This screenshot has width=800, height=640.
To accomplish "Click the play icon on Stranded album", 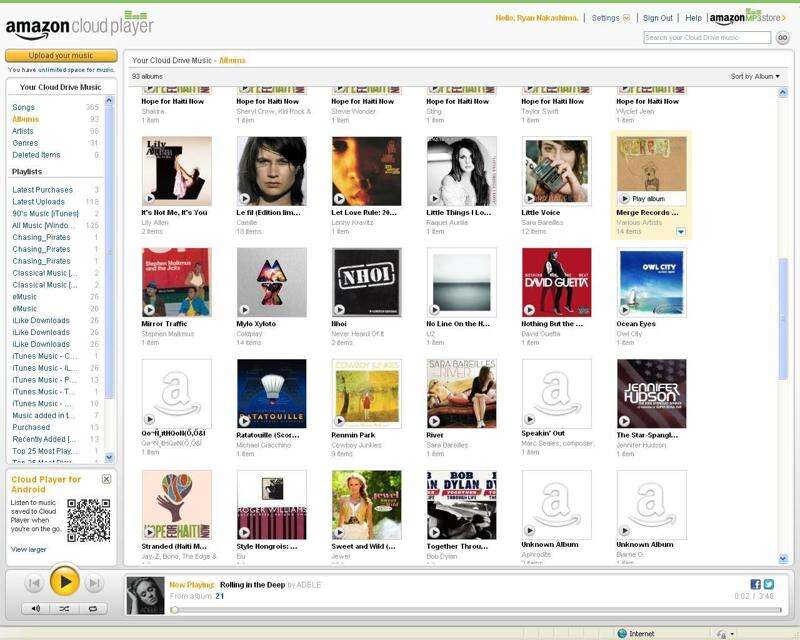I will click(x=149, y=532).
